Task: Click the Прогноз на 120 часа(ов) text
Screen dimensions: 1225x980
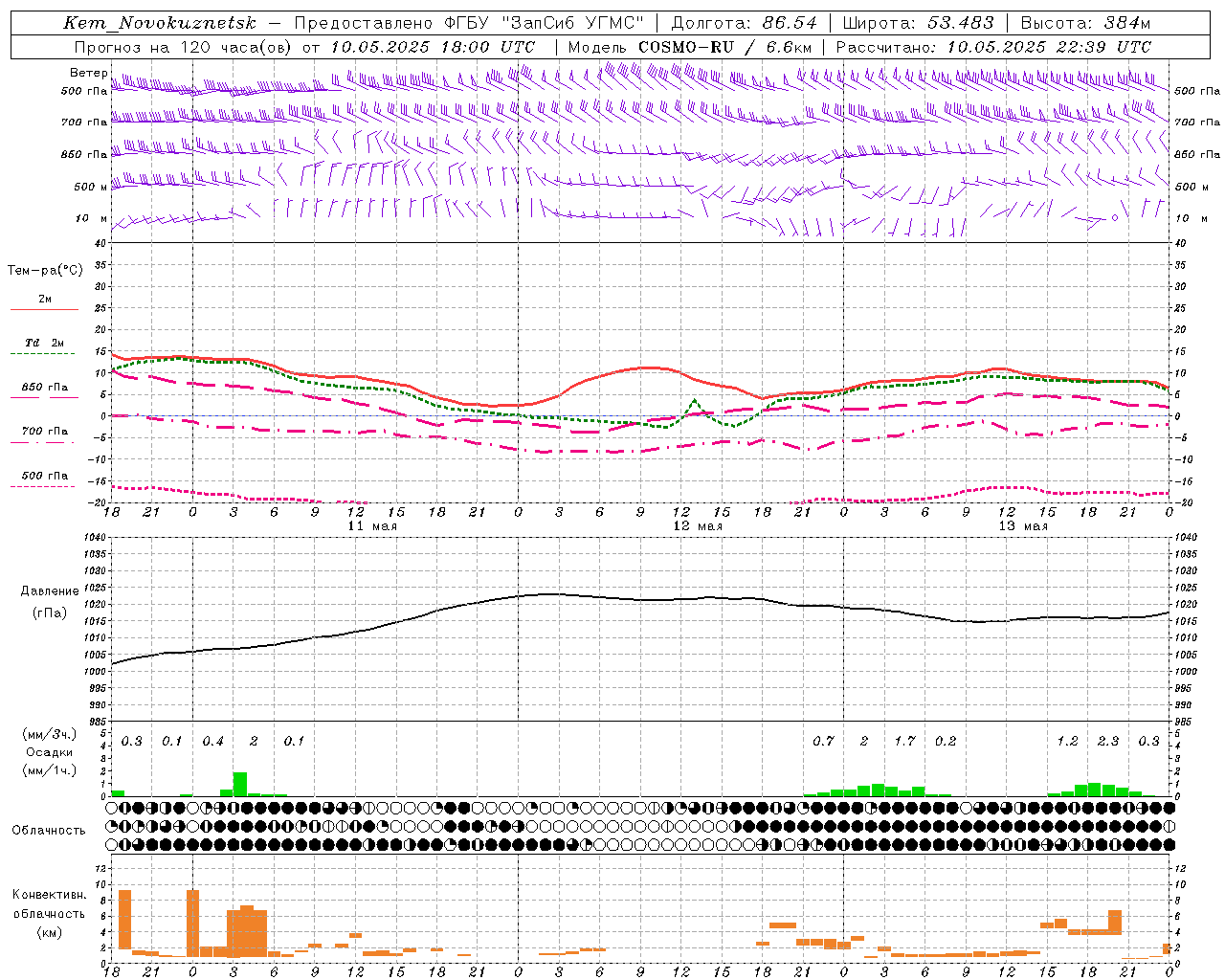Action: click(x=184, y=47)
